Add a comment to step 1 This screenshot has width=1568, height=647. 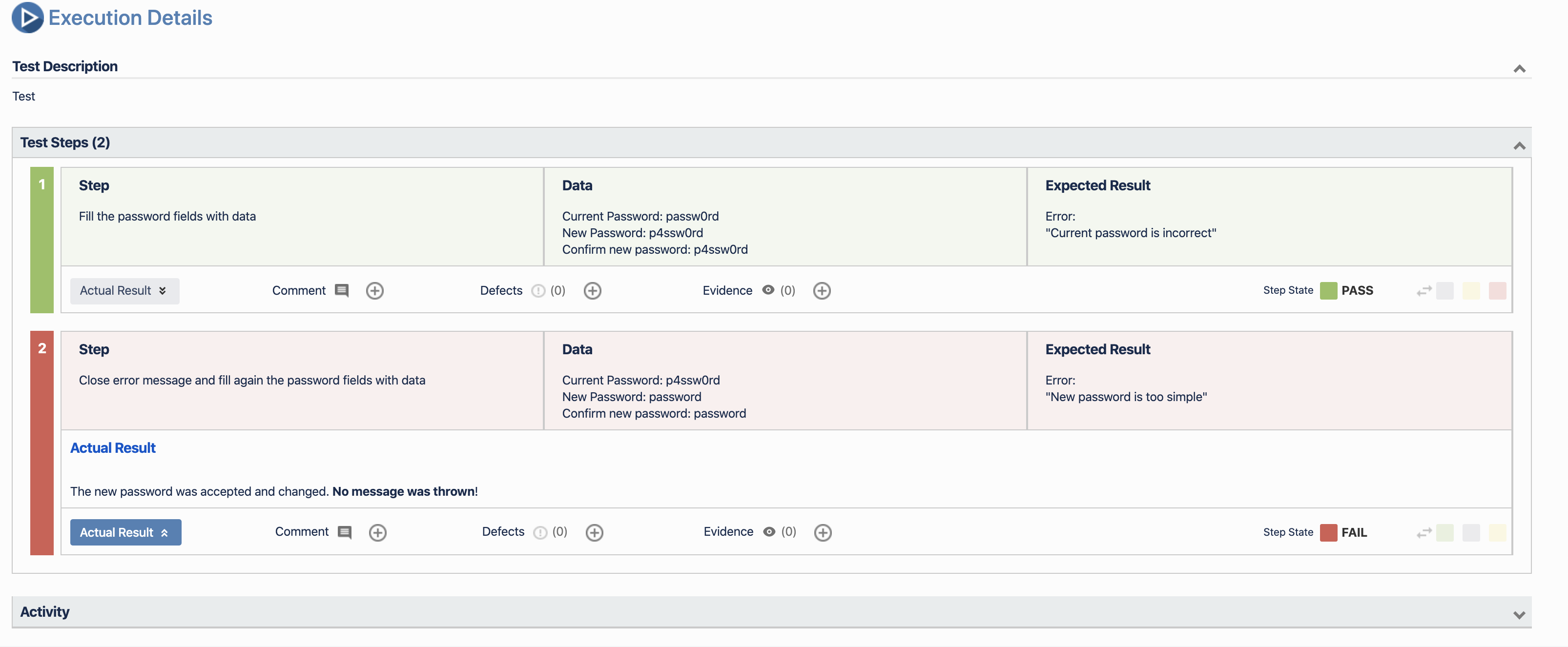pyautogui.click(x=374, y=291)
